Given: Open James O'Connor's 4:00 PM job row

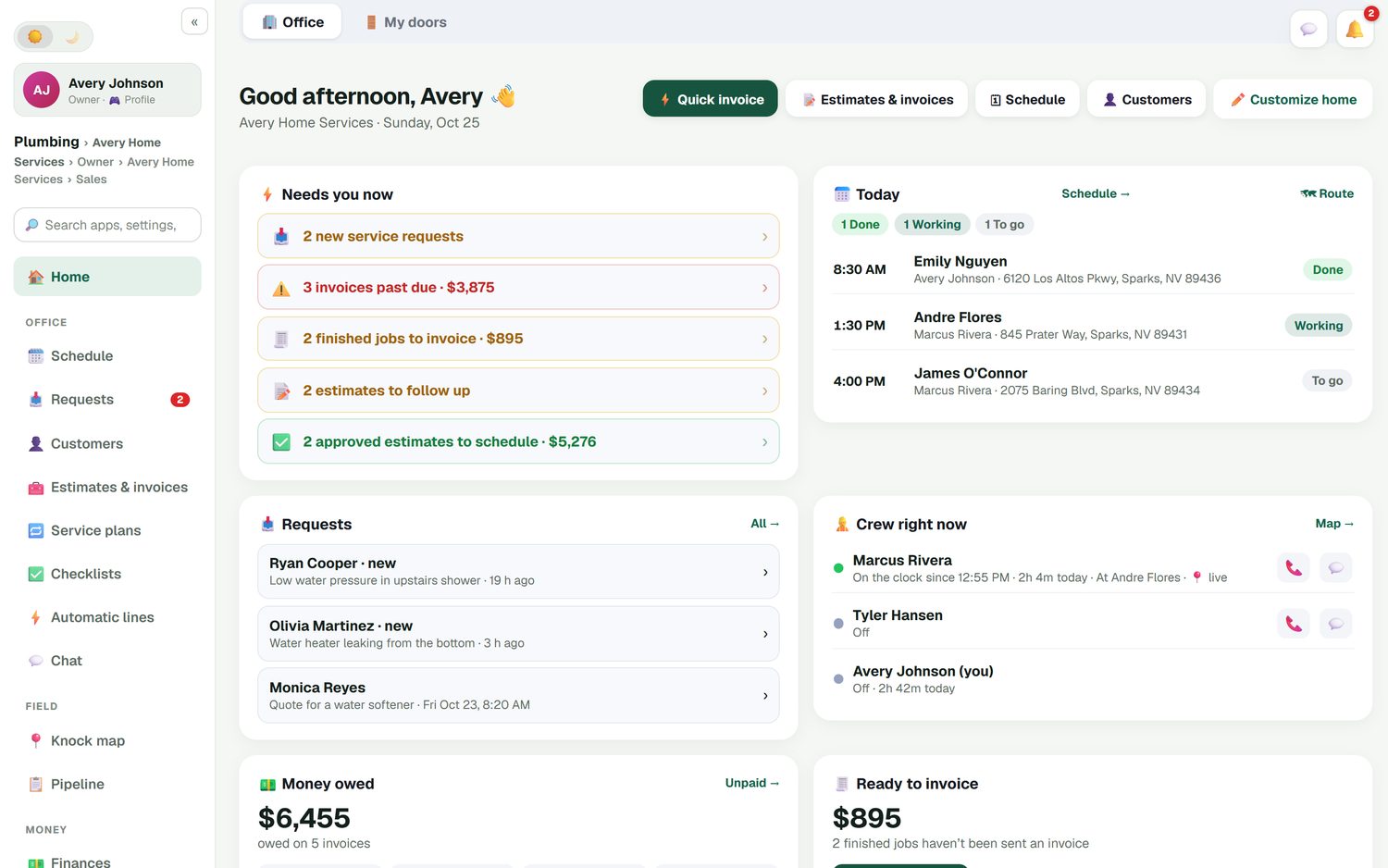Looking at the screenshot, I should coord(1093,380).
